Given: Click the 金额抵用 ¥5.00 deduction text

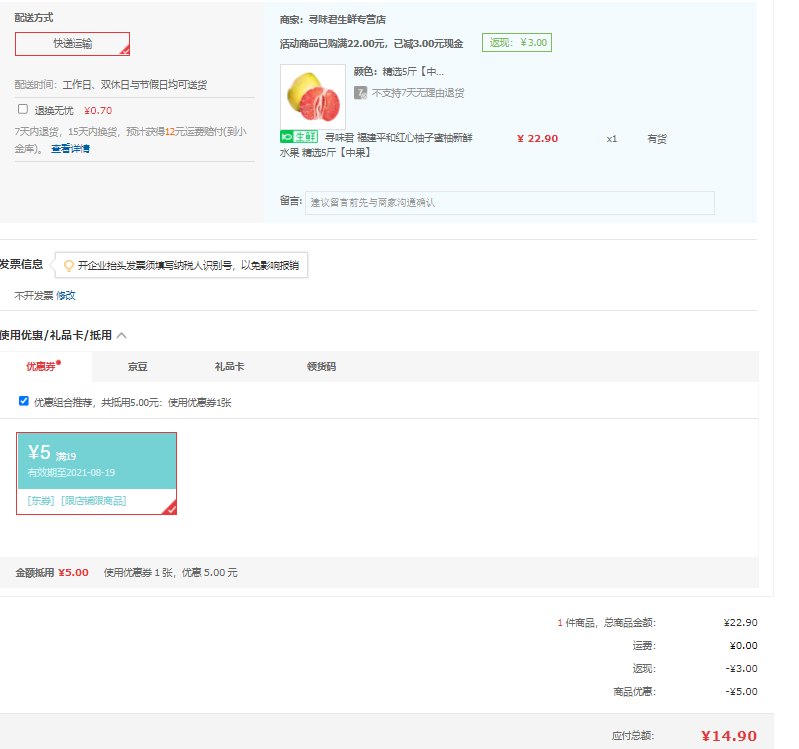Looking at the screenshot, I should (52, 573).
